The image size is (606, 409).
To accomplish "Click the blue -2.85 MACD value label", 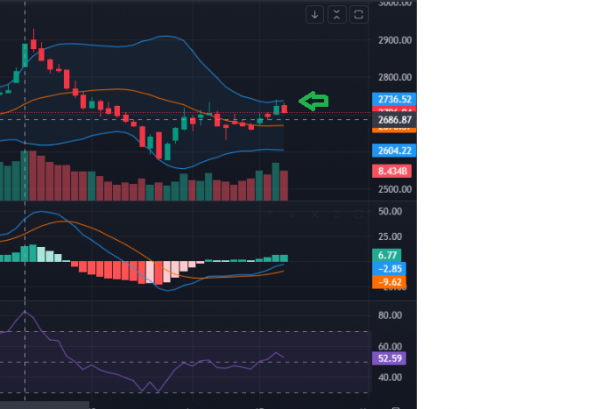I will [x=391, y=269].
